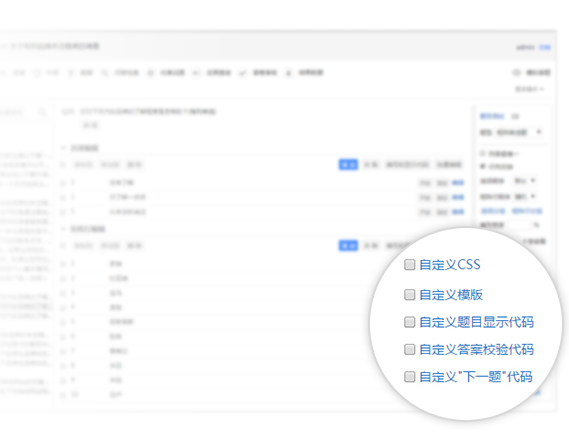Toggle the 自定义答案校验代码 checkbox

click(x=409, y=350)
